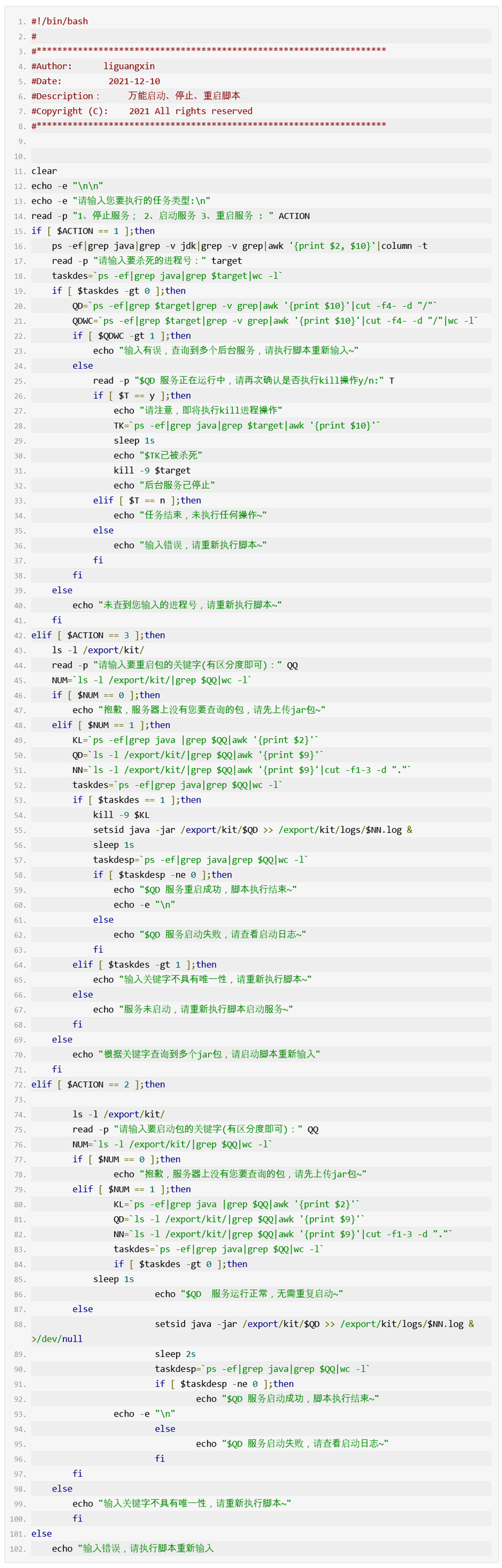502x1568 pixels.
Task: Click line number 102 in the gutter
Action: click(x=18, y=1549)
